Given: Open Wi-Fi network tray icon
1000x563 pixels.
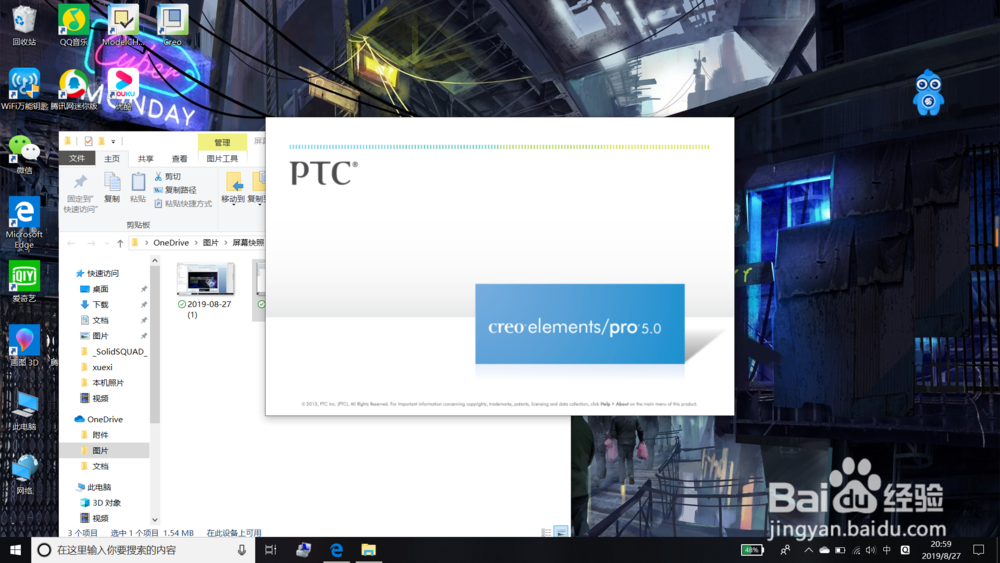Looking at the screenshot, I should click(857, 550).
